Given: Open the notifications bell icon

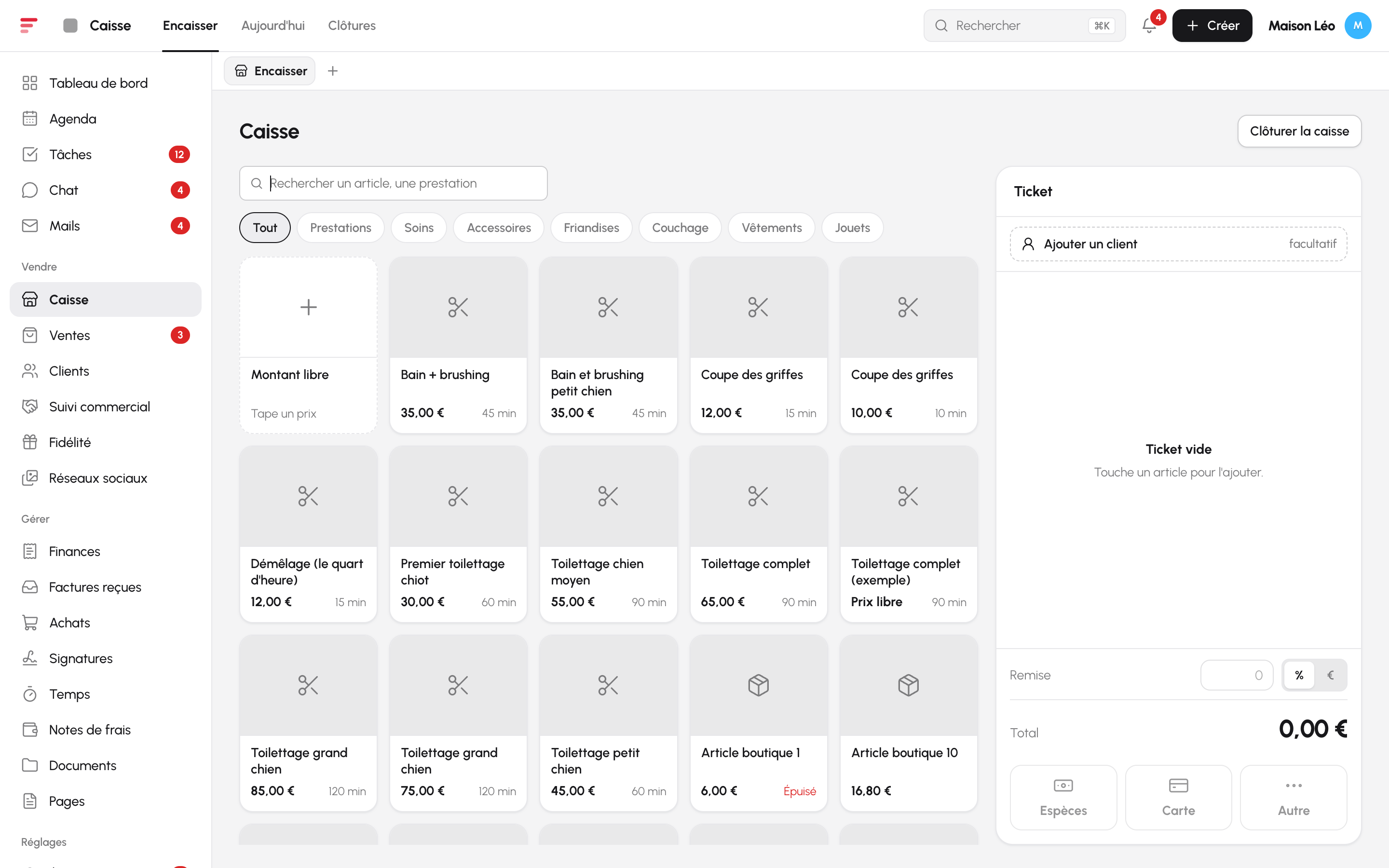Looking at the screenshot, I should pyautogui.click(x=1149, y=25).
